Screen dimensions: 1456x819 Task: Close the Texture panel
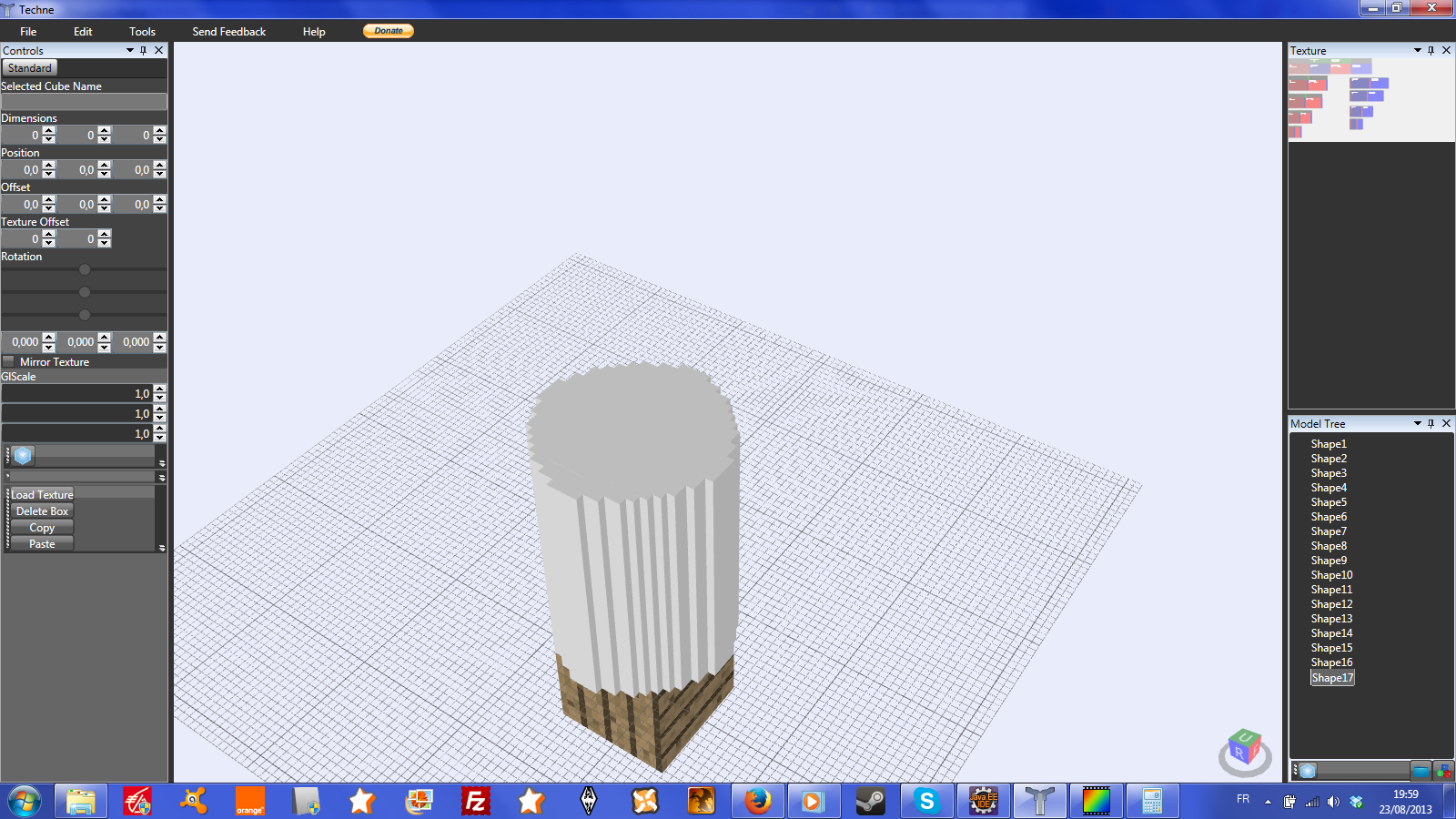pos(1446,51)
